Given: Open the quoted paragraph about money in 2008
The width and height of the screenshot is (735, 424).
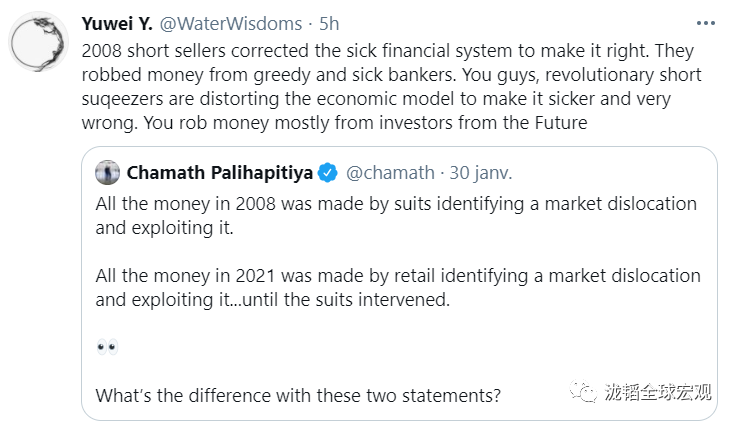Looking at the screenshot, I should click(395, 215).
